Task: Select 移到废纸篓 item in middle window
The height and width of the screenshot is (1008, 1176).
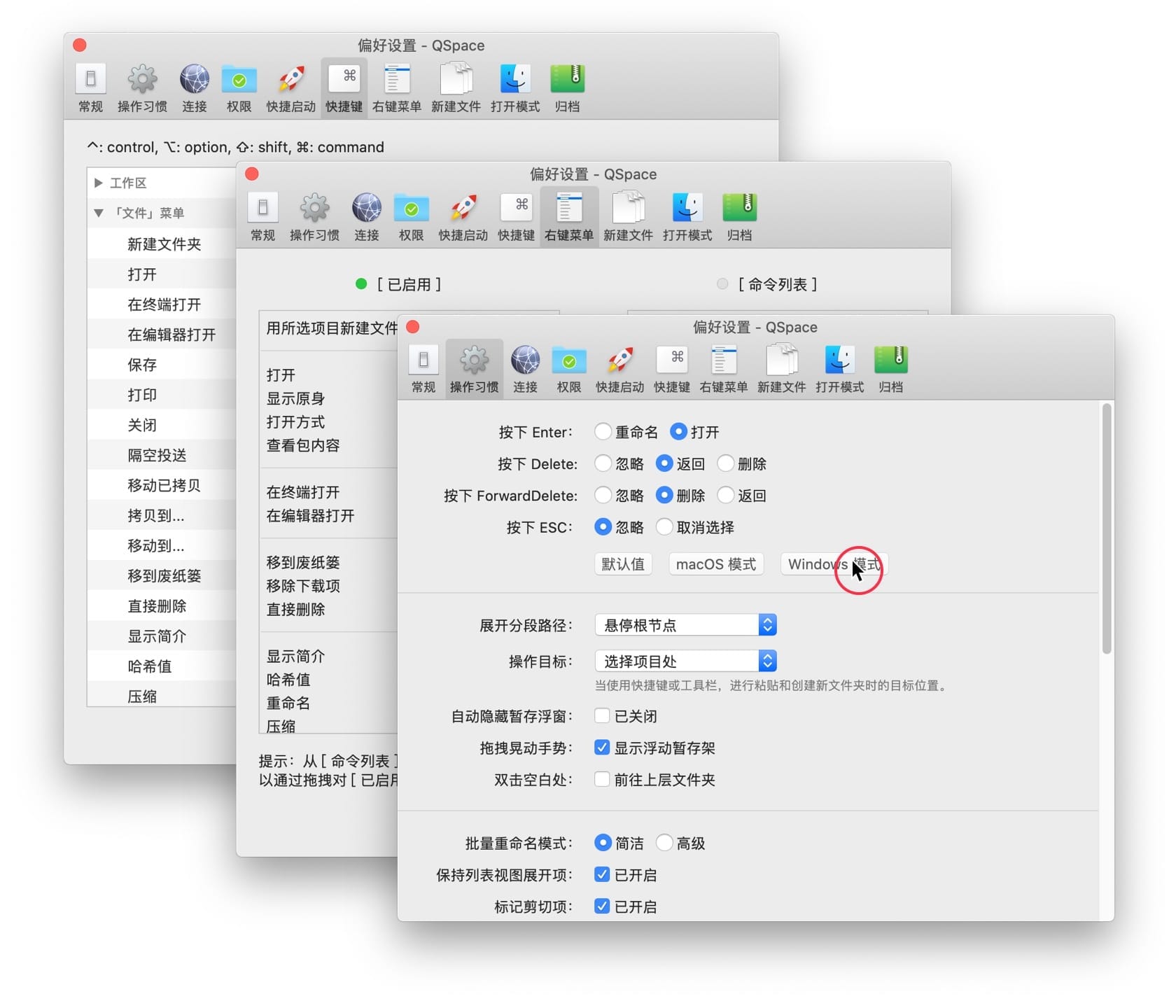Action: tap(303, 562)
